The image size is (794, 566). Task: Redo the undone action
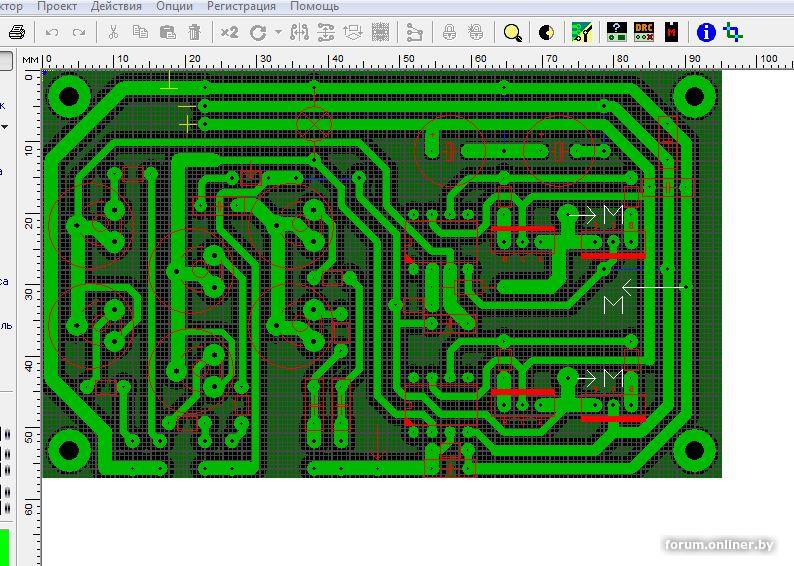[78, 32]
